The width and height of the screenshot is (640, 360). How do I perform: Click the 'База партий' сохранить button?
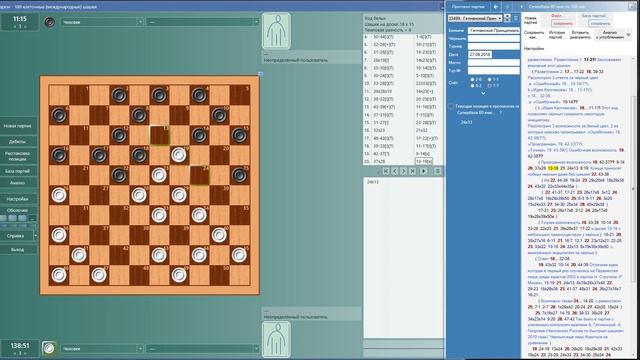pyautogui.click(x=599, y=23)
